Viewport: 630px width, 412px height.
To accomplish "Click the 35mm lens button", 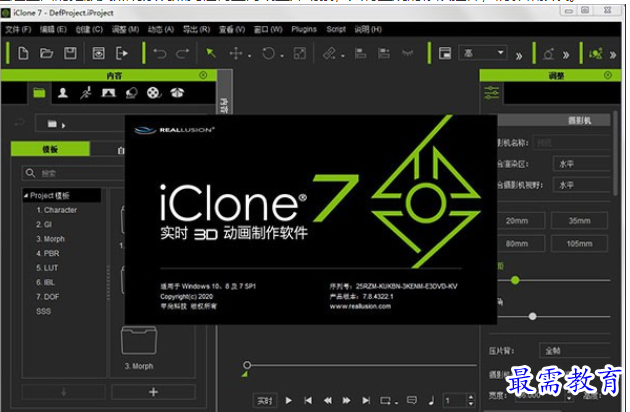I will [x=579, y=221].
